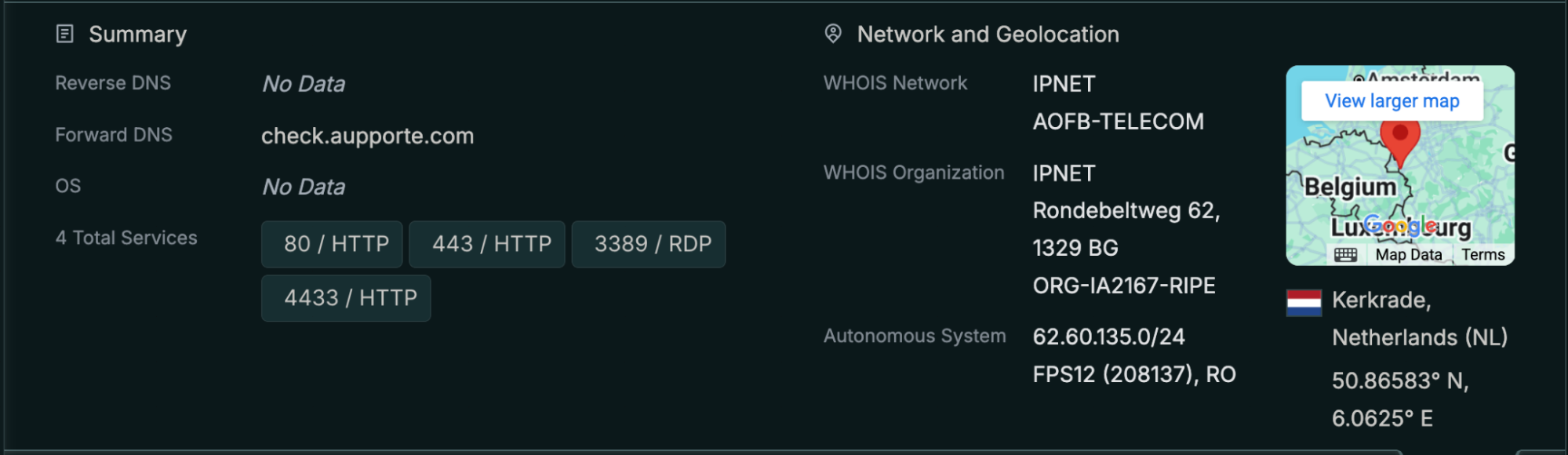1568x455 pixels.
Task: Click the Belgium label on the map thumbnail
Action: pos(1350,187)
